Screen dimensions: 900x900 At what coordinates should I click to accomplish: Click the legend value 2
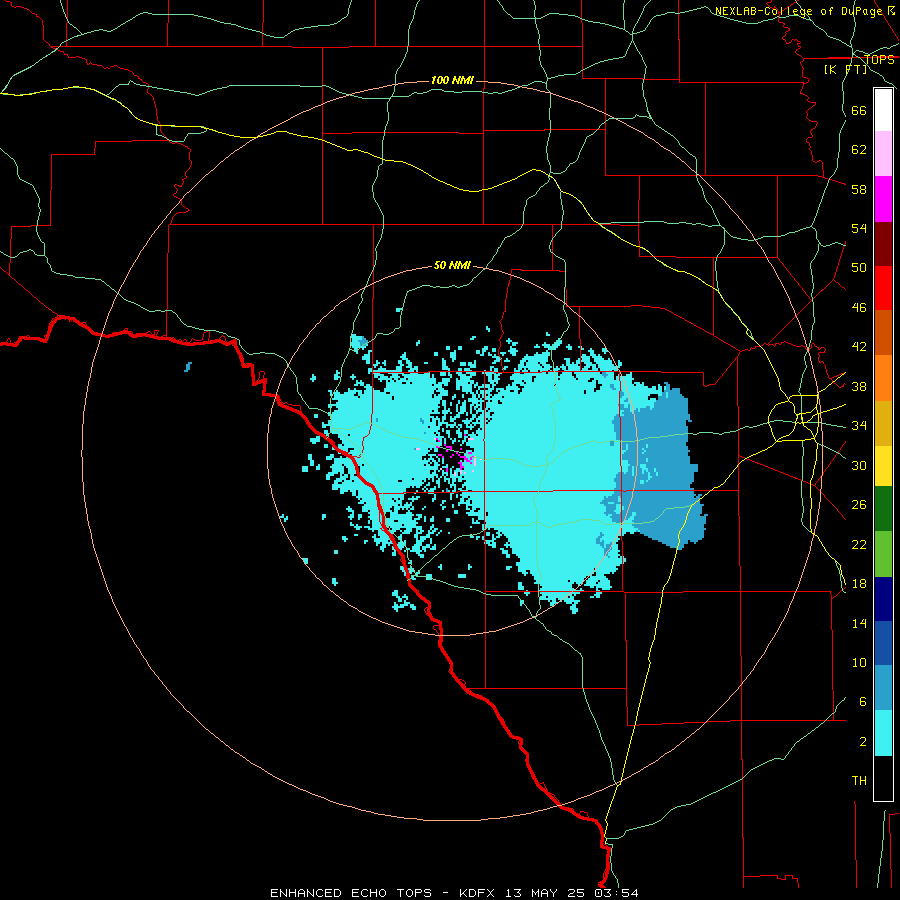[x=863, y=742]
